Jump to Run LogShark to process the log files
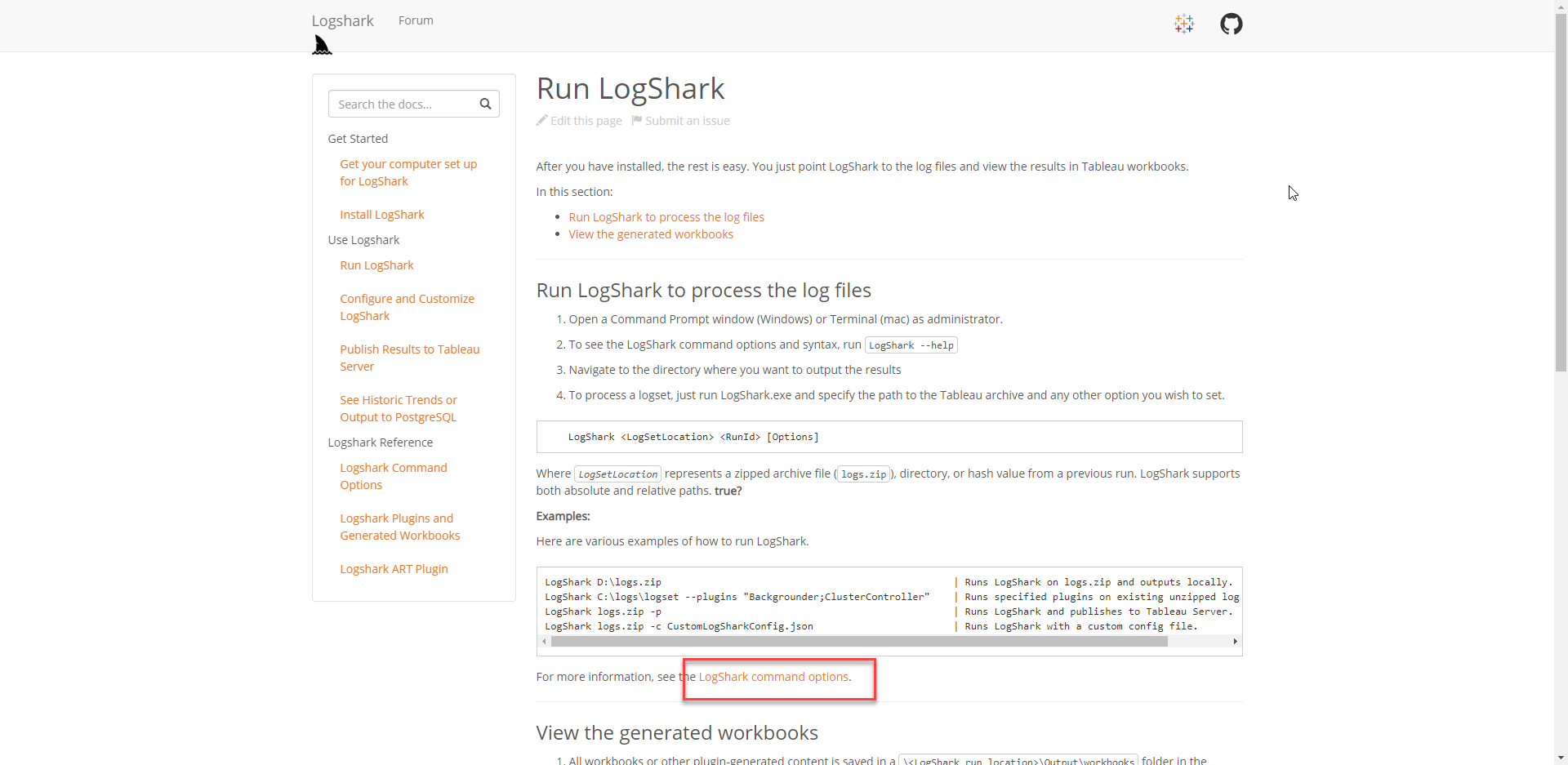This screenshot has height=765, width=1568. pos(666,217)
